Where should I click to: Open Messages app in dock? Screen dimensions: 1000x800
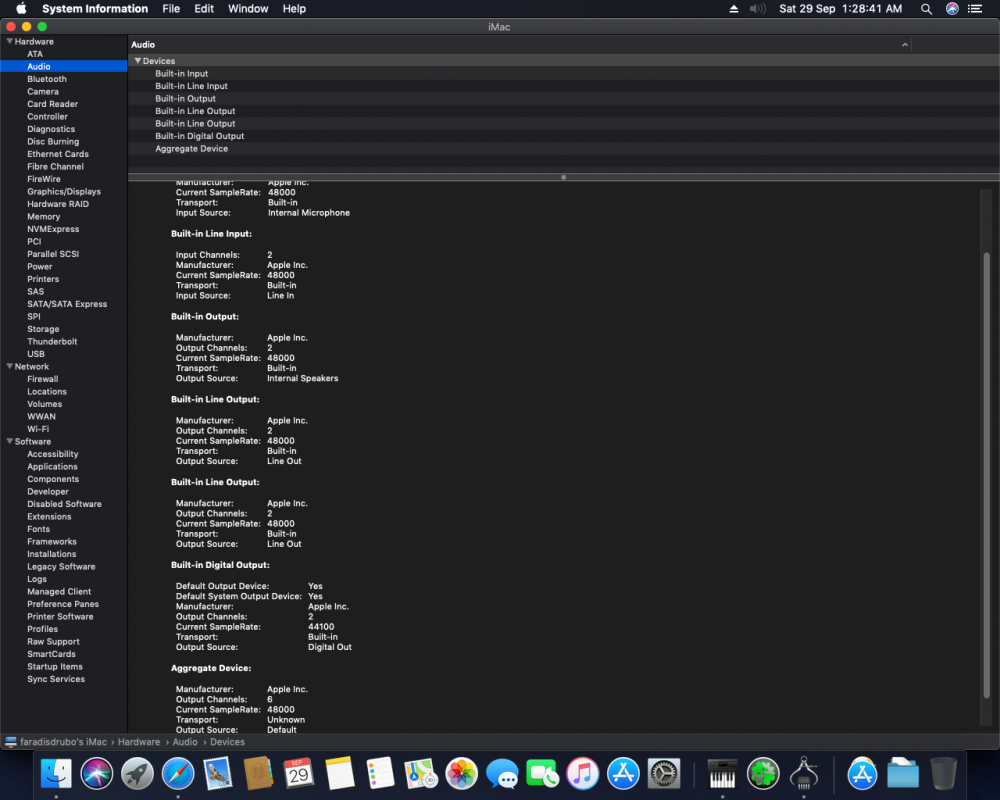(x=502, y=774)
